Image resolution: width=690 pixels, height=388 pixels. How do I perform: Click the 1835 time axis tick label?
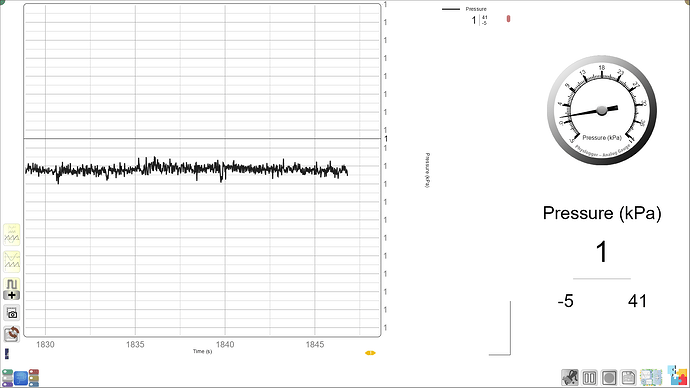[135, 344]
